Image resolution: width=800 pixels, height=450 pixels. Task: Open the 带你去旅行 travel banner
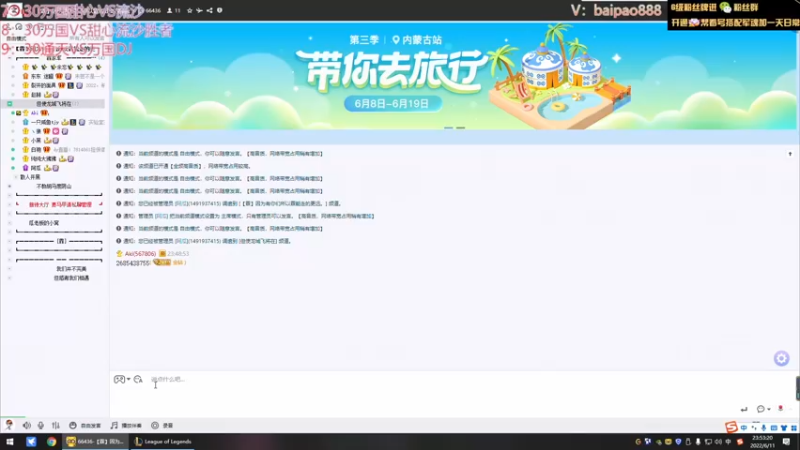[x=454, y=76]
